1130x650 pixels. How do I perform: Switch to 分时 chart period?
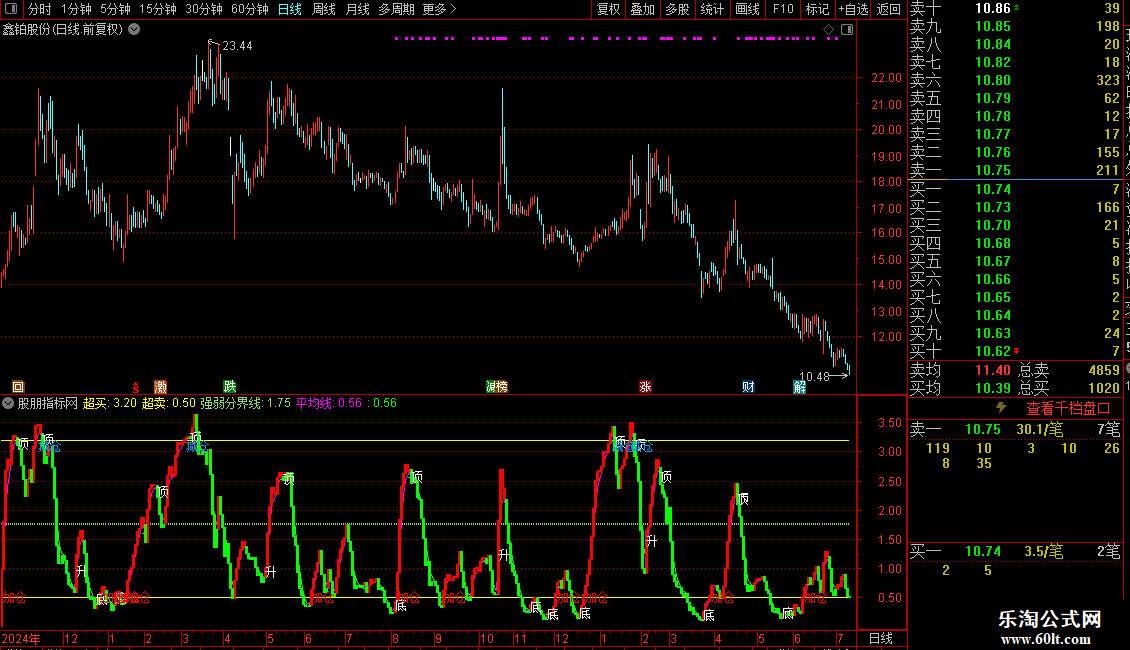[40, 9]
